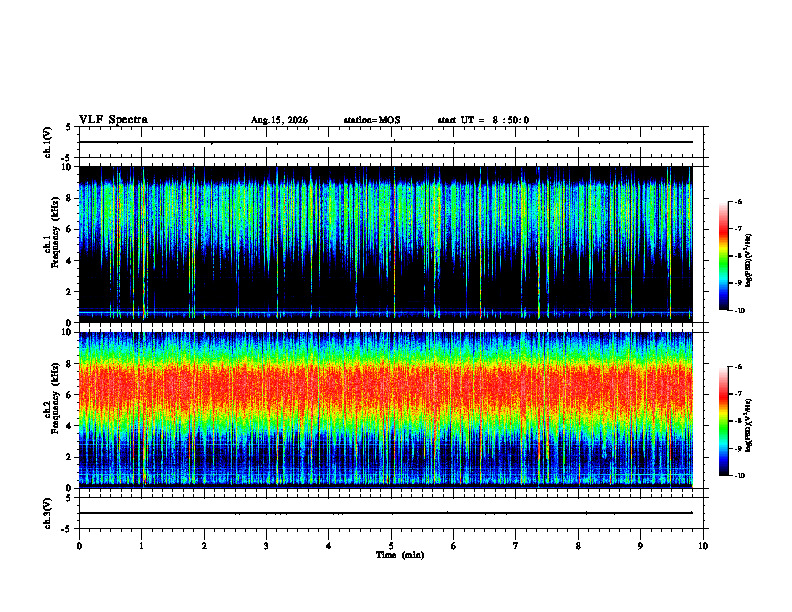Click the "station=MOS" header label

(x=372, y=120)
